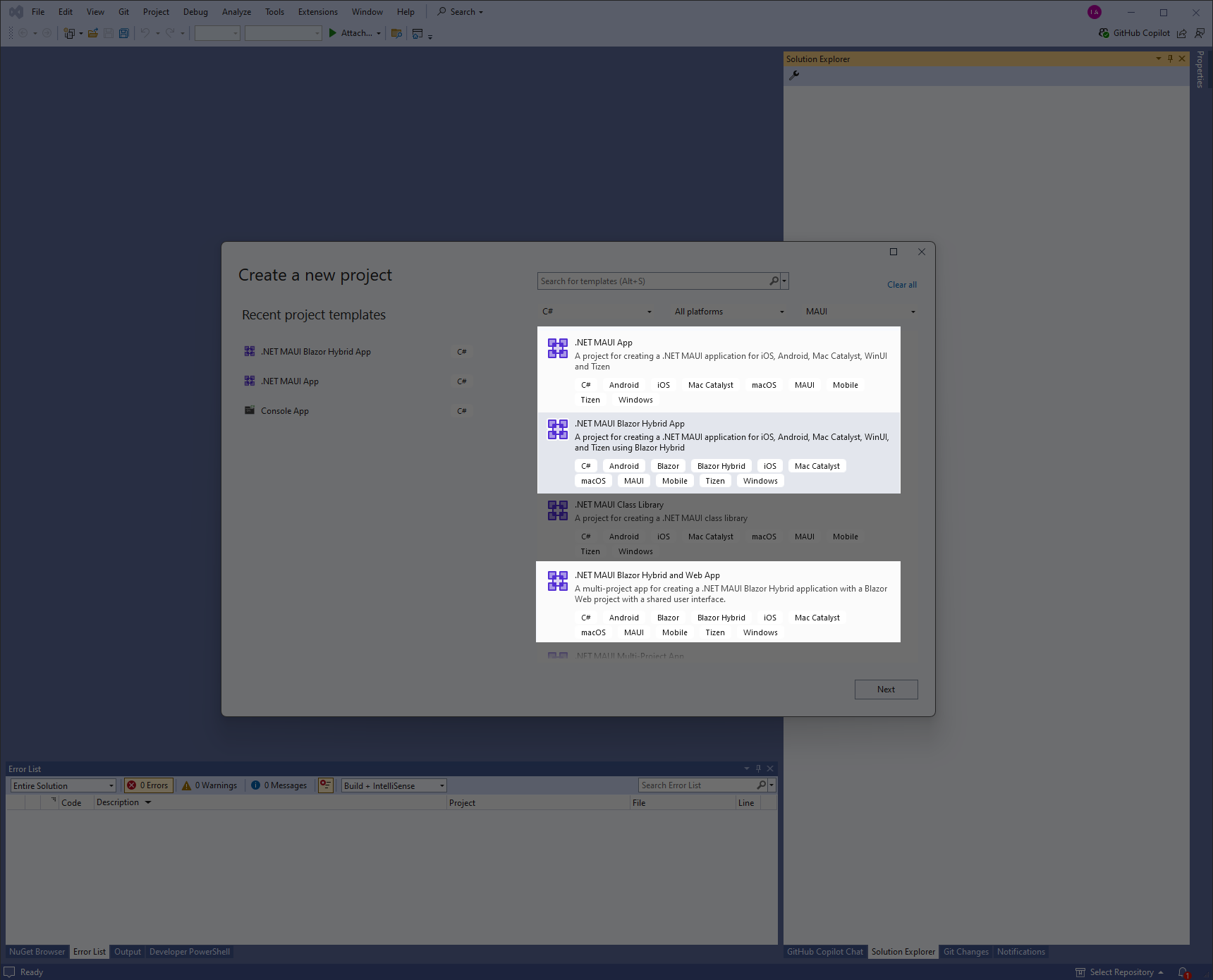This screenshot has height=980, width=1213.
Task: Click the Open File folder icon in toolbar
Action: coord(92,33)
